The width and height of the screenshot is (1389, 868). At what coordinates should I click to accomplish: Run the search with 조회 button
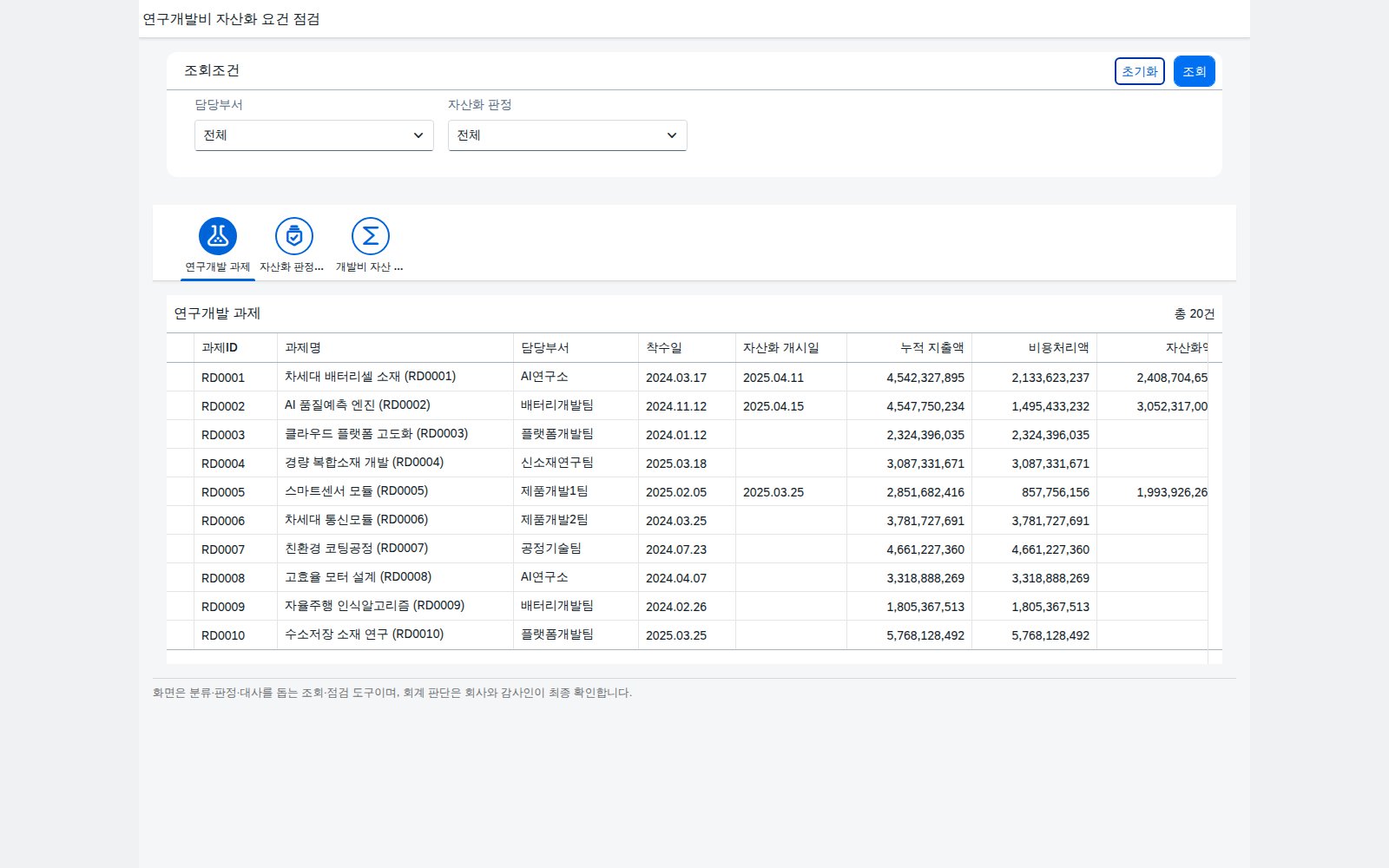click(1195, 71)
